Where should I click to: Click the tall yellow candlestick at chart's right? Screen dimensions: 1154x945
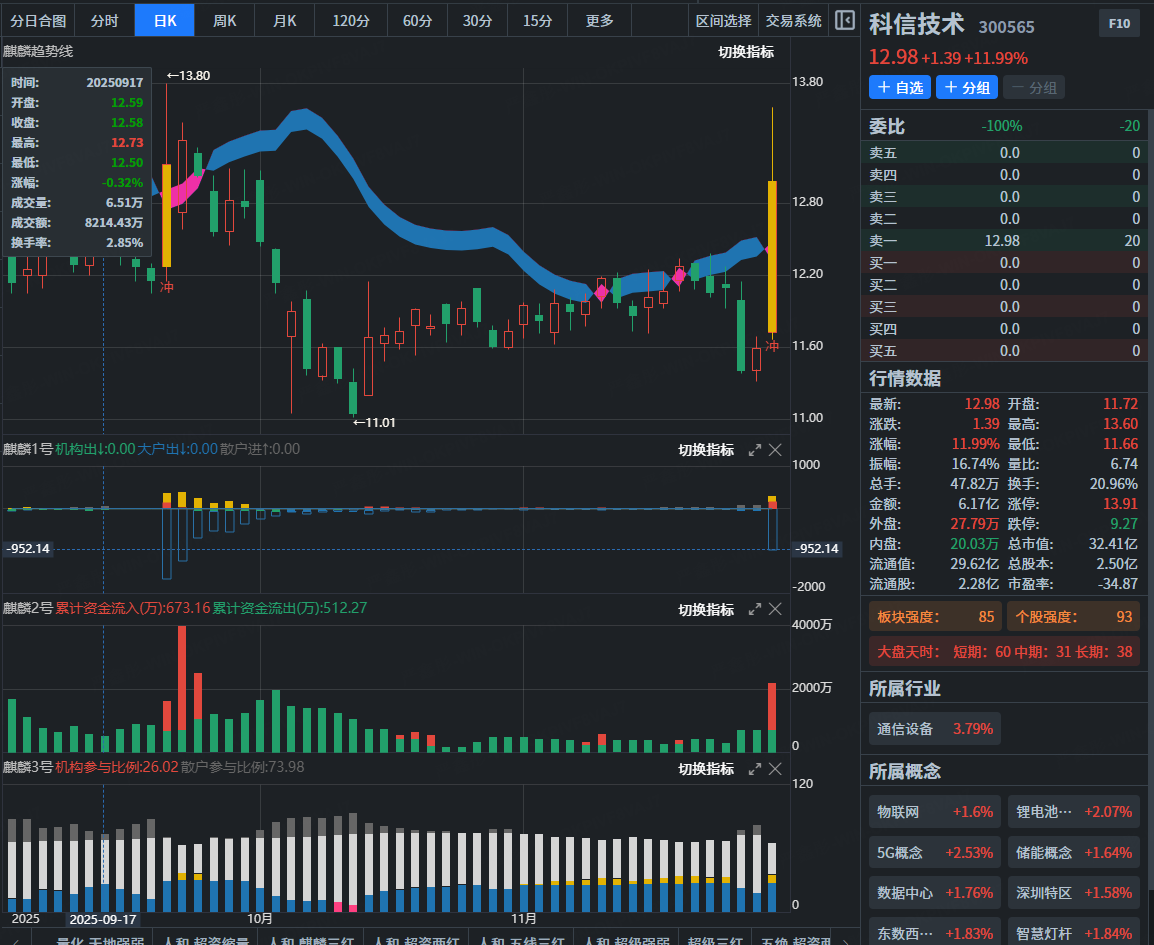(772, 256)
